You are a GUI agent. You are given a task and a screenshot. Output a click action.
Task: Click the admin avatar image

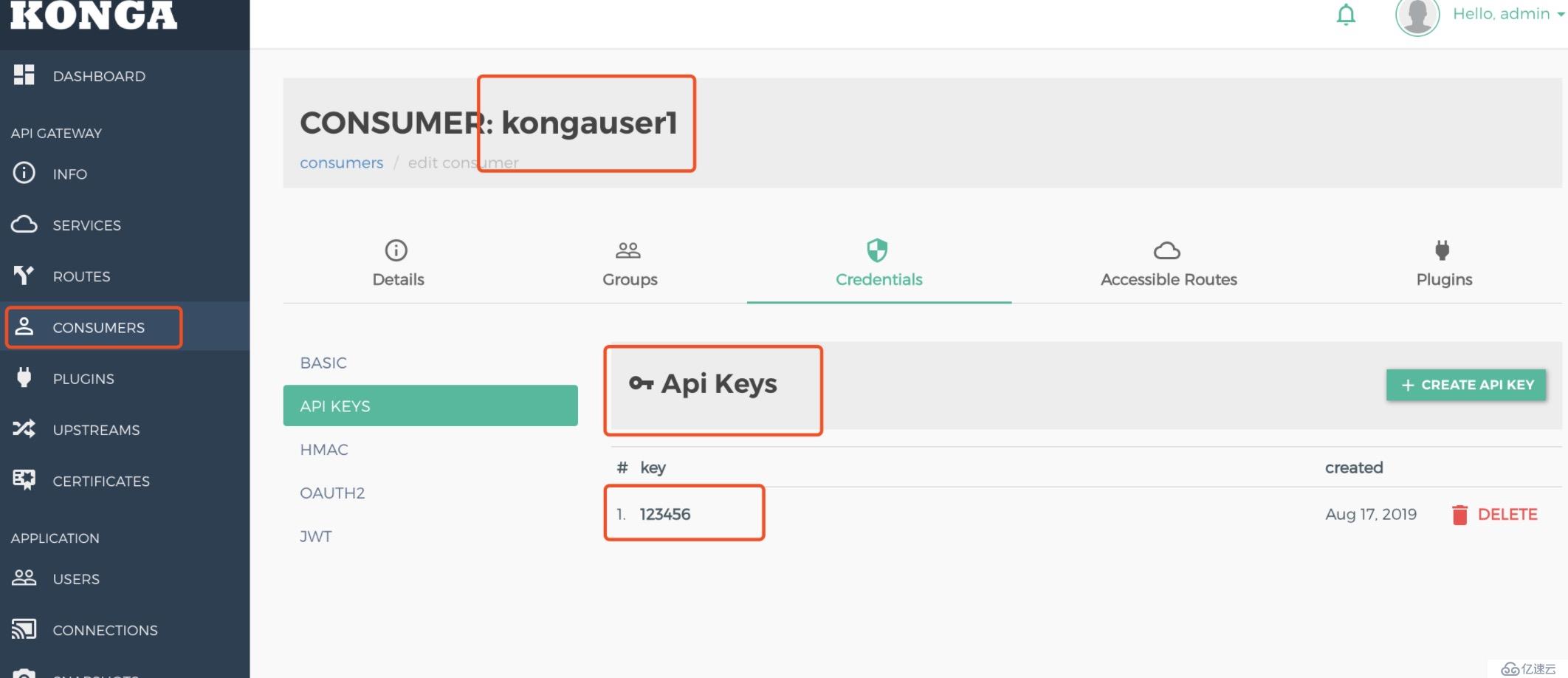pos(1417,15)
